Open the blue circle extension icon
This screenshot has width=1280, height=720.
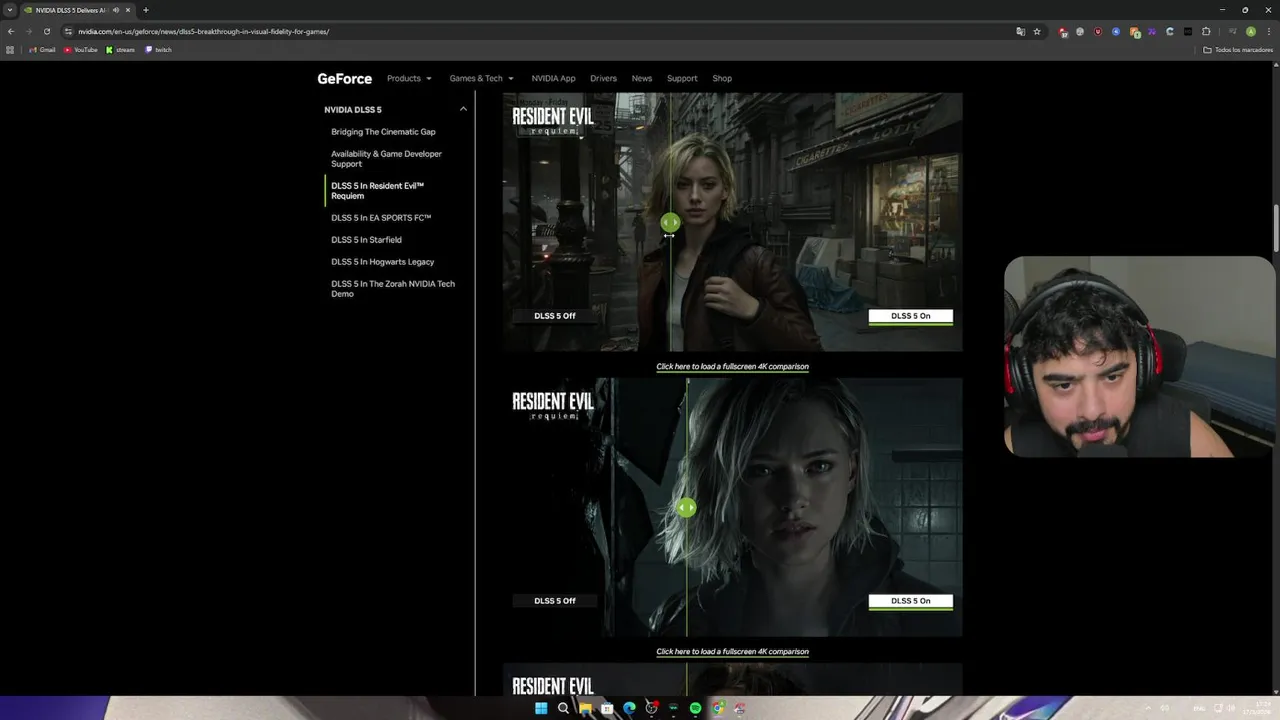(x=1116, y=31)
